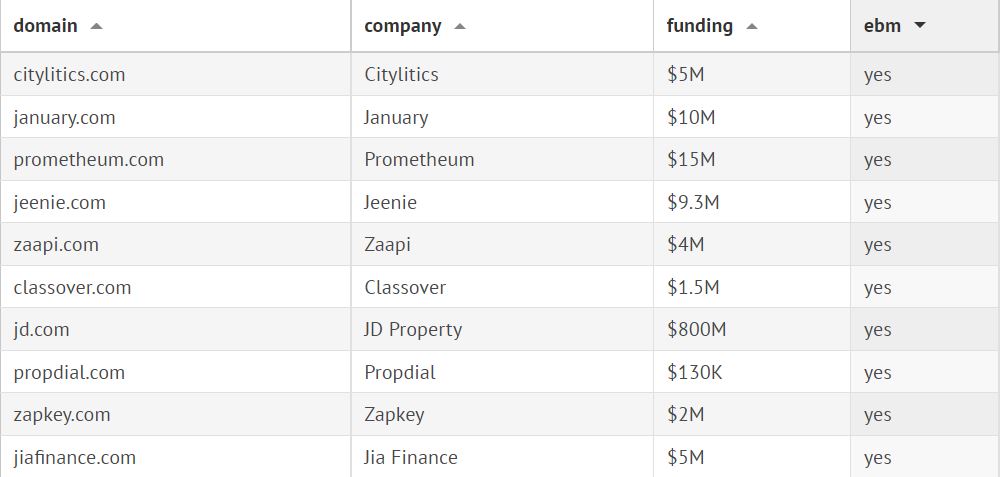1002x477 pixels.
Task: Sort by the funding header label
Action: 700,26
